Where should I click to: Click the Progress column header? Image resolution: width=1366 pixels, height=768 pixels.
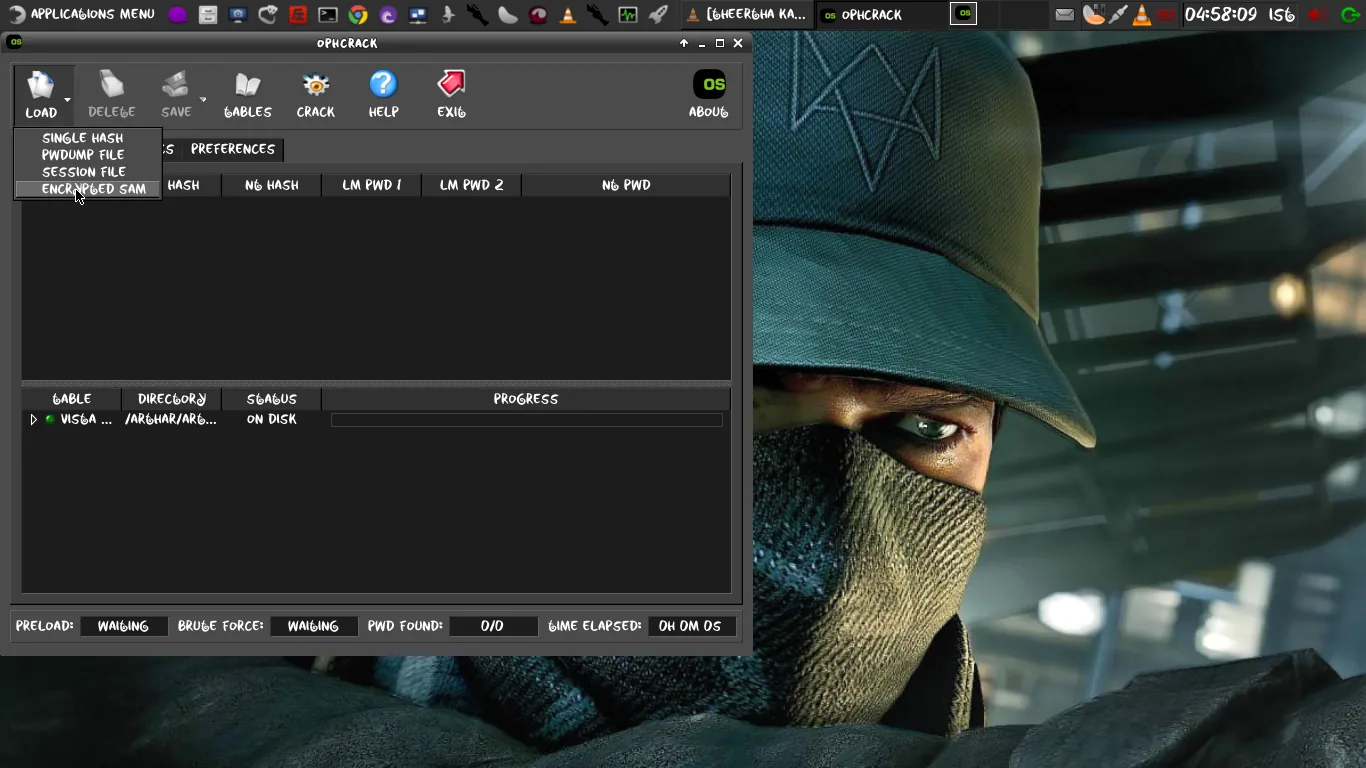click(x=526, y=399)
